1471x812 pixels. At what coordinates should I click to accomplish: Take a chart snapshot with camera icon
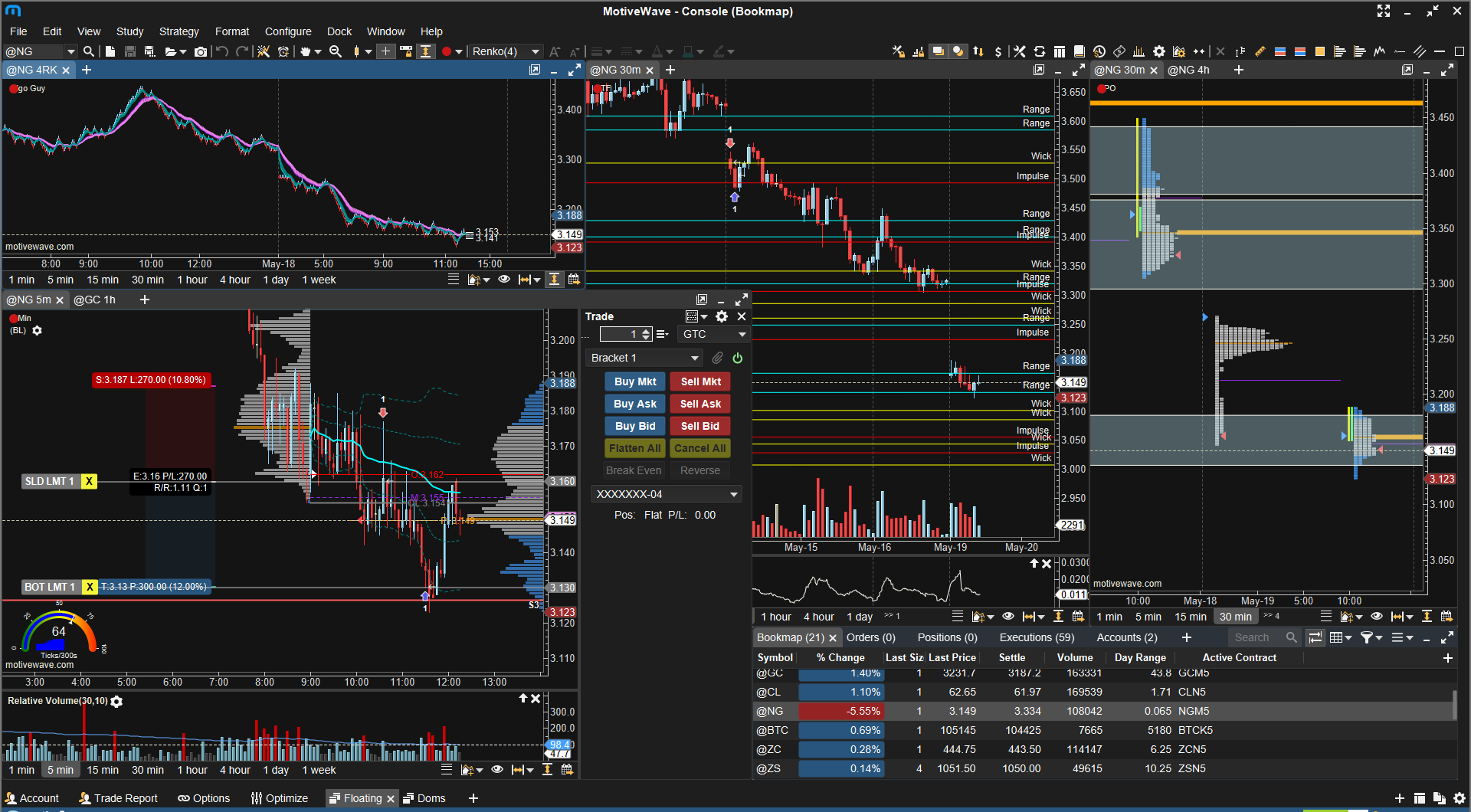click(201, 51)
